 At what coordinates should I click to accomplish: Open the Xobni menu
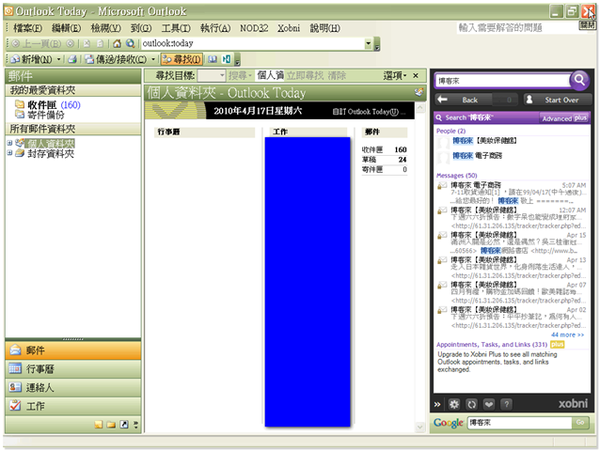(x=289, y=28)
